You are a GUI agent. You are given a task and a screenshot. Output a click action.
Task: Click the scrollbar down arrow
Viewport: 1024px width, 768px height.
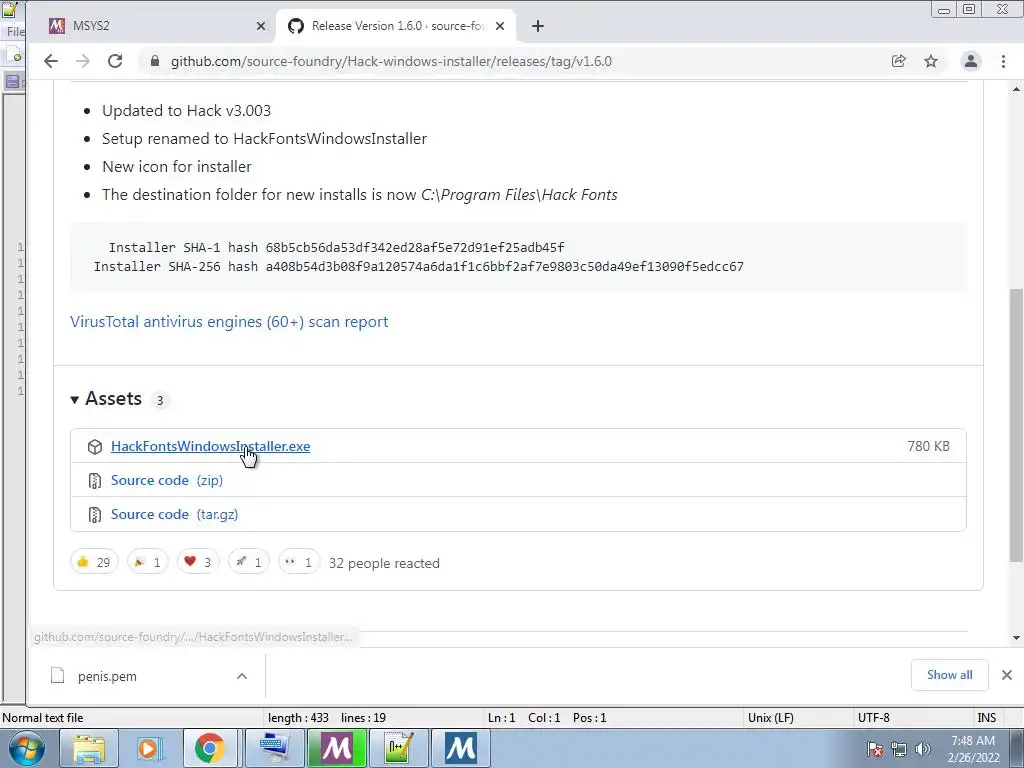click(x=1016, y=638)
